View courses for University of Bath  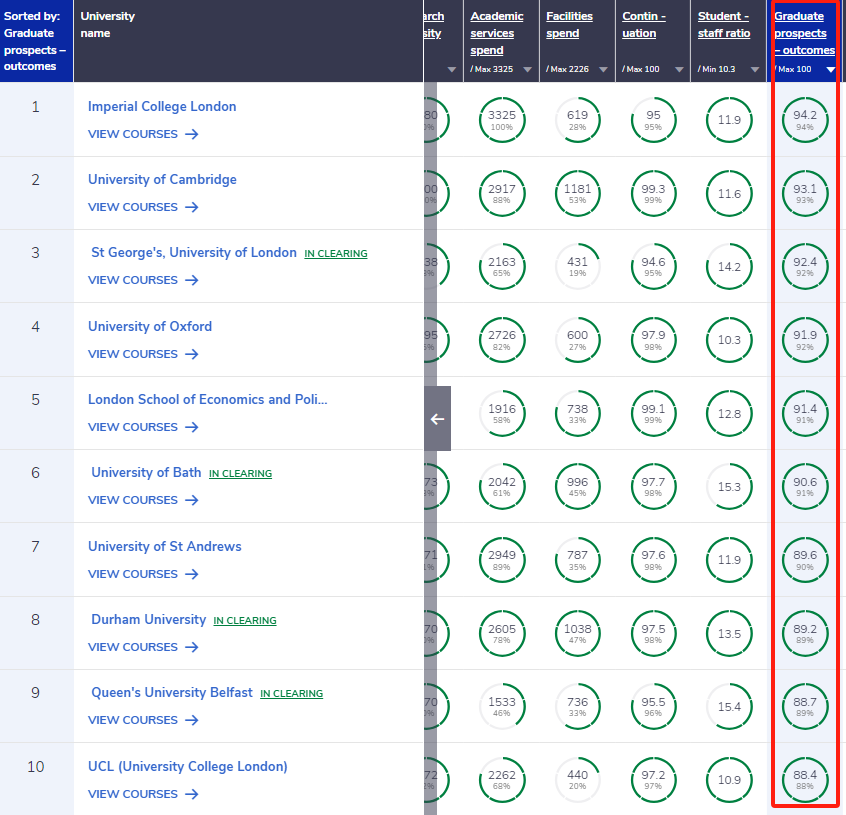pyautogui.click(x=143, y=500)
